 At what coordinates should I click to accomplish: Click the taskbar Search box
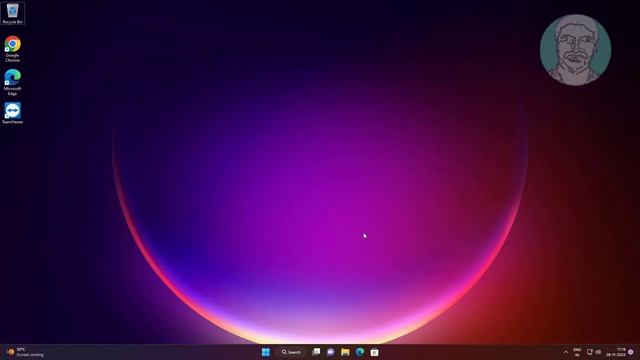pos(291,352)
